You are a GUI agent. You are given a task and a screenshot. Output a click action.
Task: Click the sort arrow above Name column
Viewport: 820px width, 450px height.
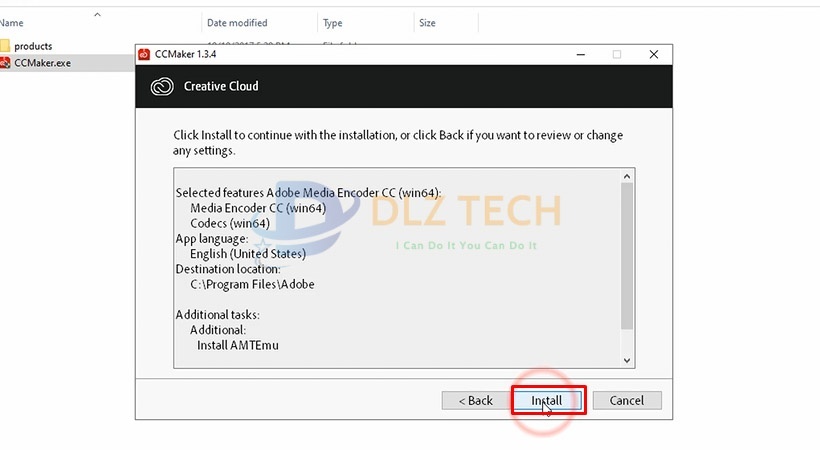pyautogui.click(x=97, y=15)
